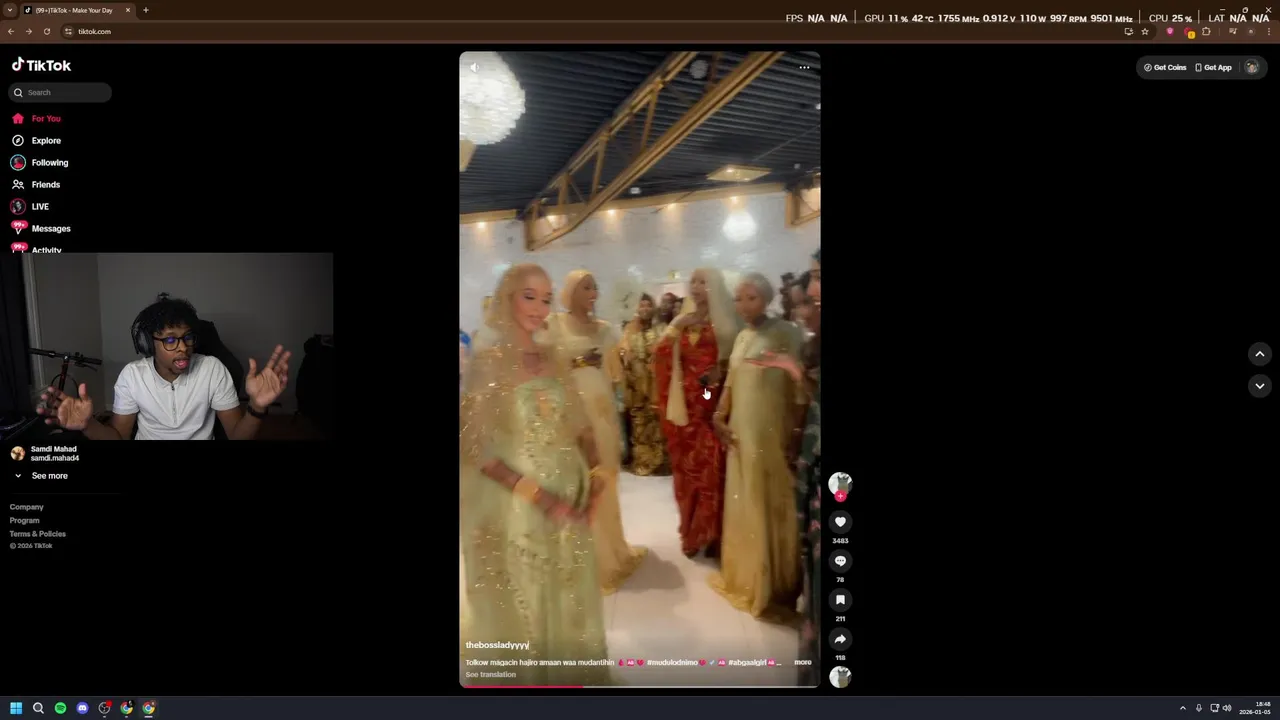This screenshot has width=1280, height=720.
Task: Open the Friends page
Action: point(36,184)
